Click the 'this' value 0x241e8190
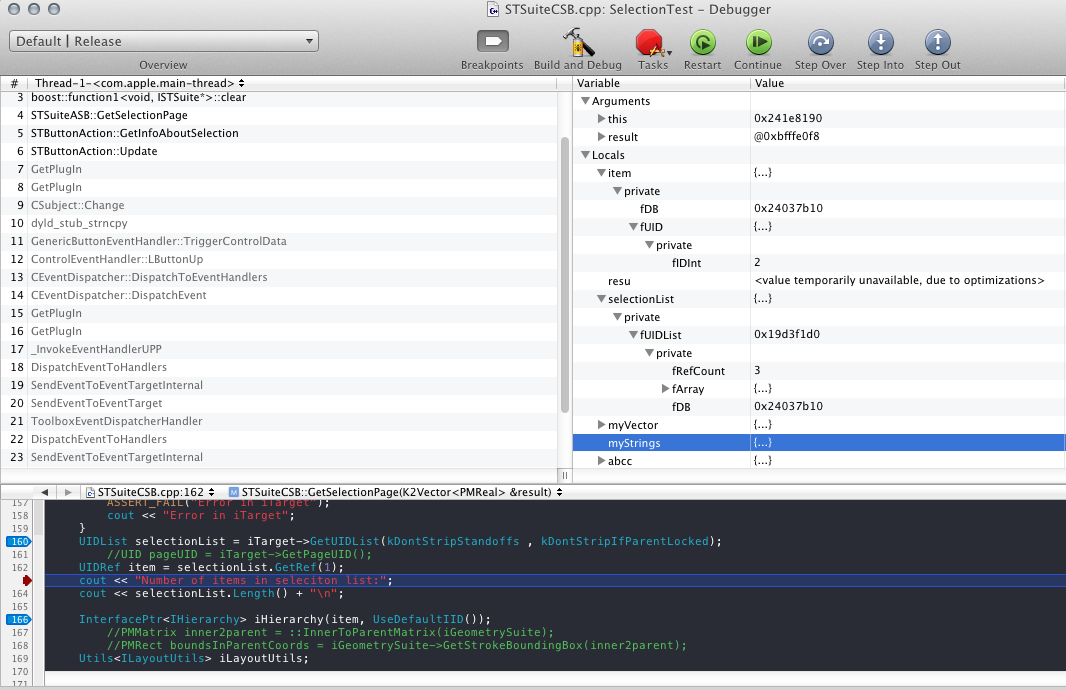Viewport: 1066px width, 690px height. [x=788, y=118]
